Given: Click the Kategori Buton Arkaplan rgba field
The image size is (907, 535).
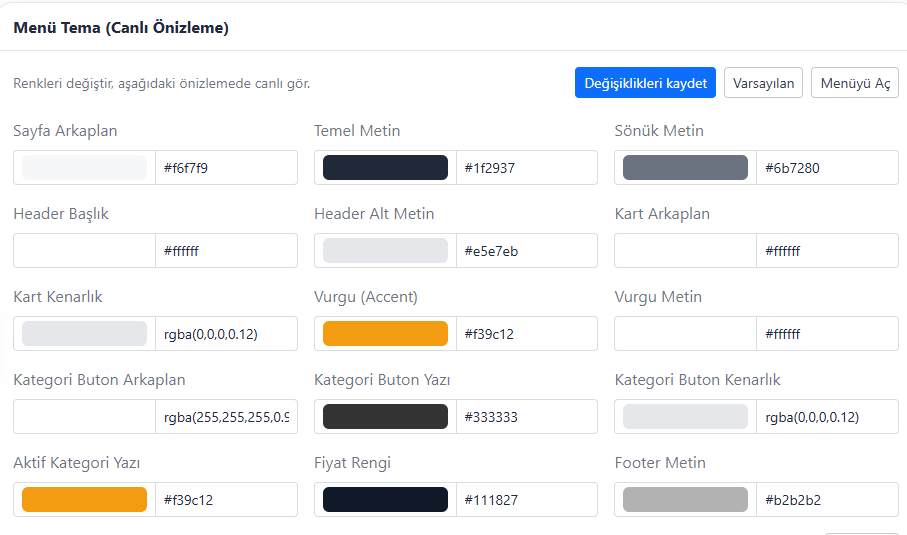Looking at the screenshot, I should pyautogui.click(x=226, y=417).
